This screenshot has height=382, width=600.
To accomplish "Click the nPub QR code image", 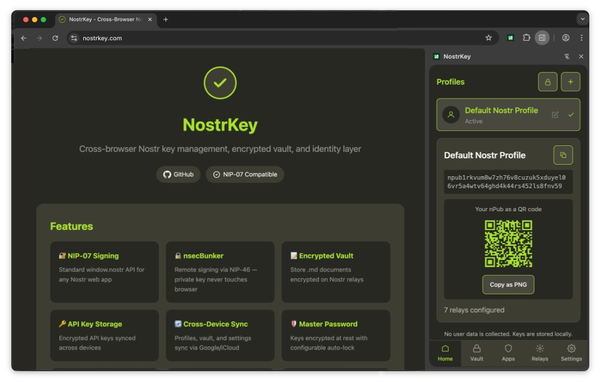I will 508,243.
